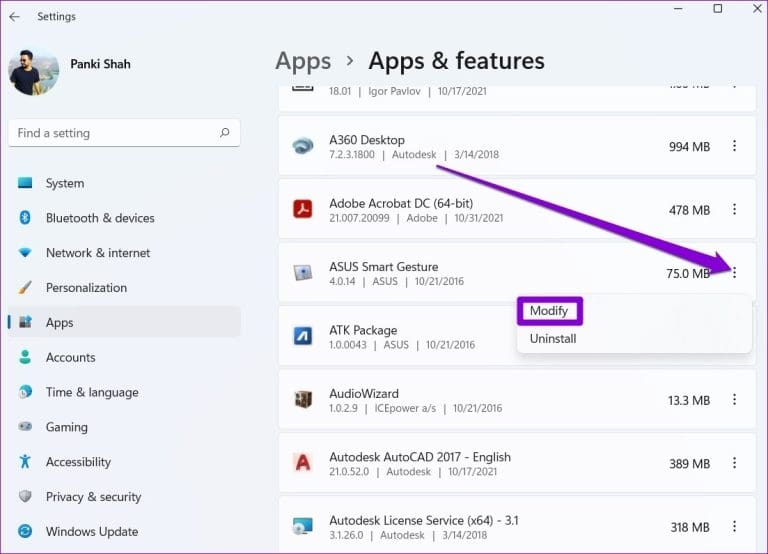Viewport: 768px width, 554px height.
Task: Click the 994 MB size value
Action: click(689, 147)
